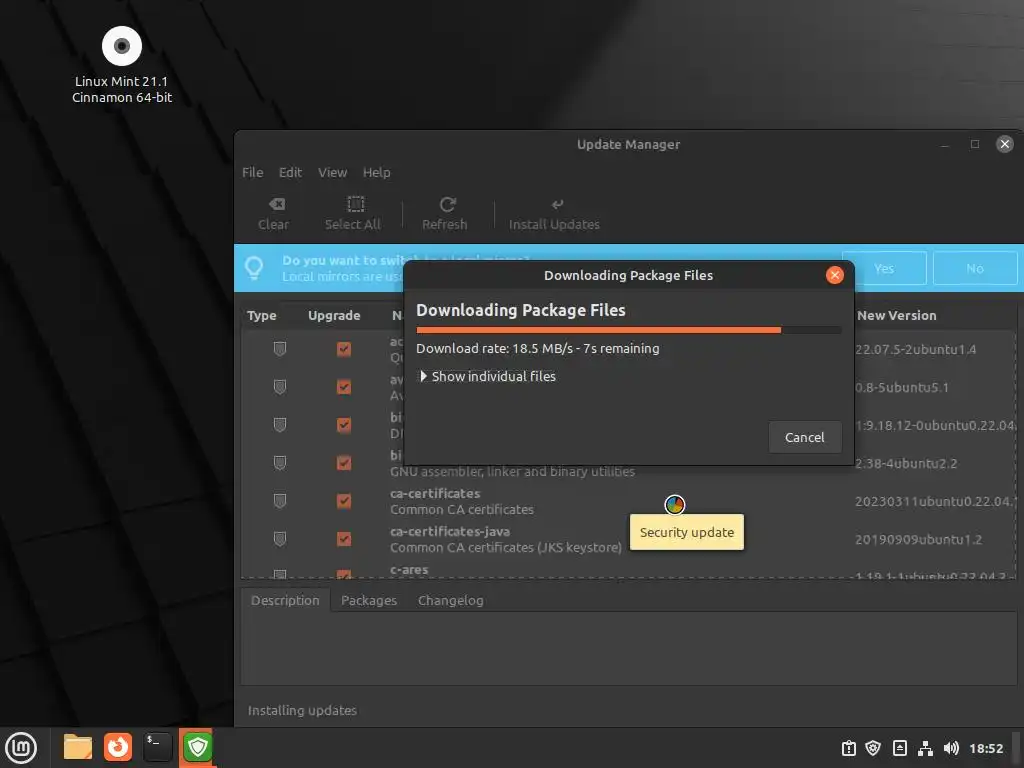Click shield type icon in GNU assembler row
Image resolution: width=1024 pixels, height=768 pixels.
click(280, 463)
